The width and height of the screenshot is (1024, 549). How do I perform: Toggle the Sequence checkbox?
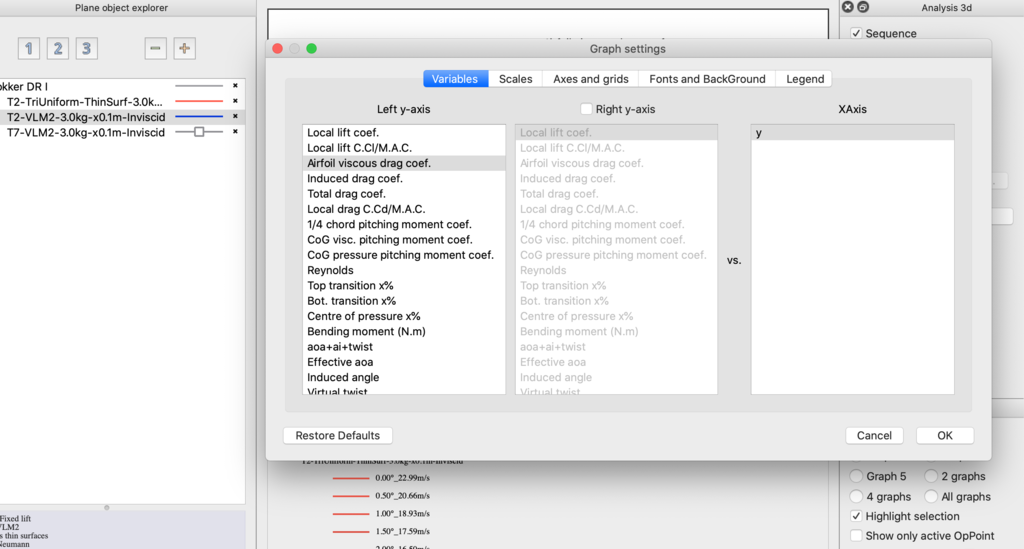coord(856,33)
